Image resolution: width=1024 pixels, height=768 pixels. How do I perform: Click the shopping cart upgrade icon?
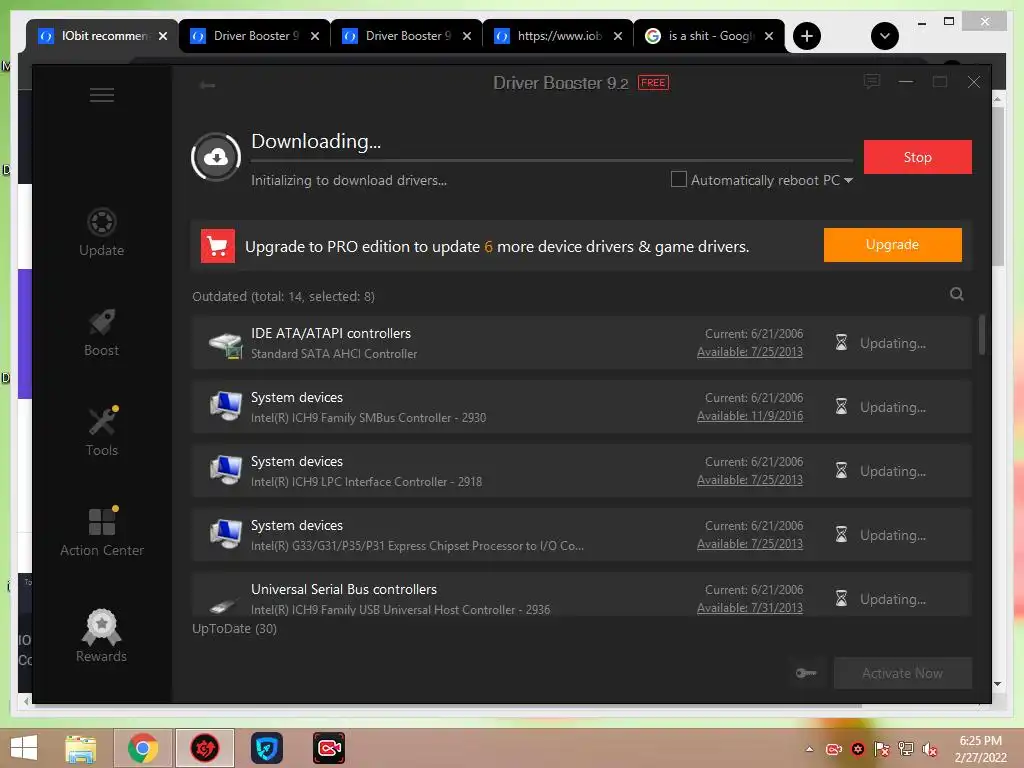[217, 246]
